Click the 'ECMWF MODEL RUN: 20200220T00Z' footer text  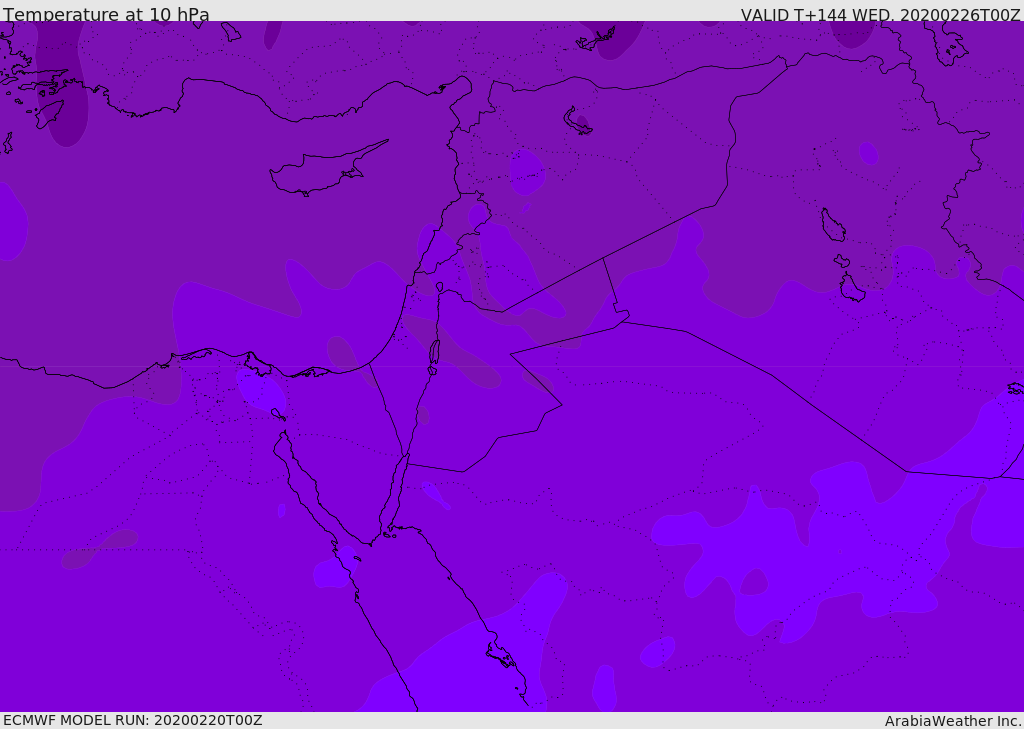click(133, 721)
